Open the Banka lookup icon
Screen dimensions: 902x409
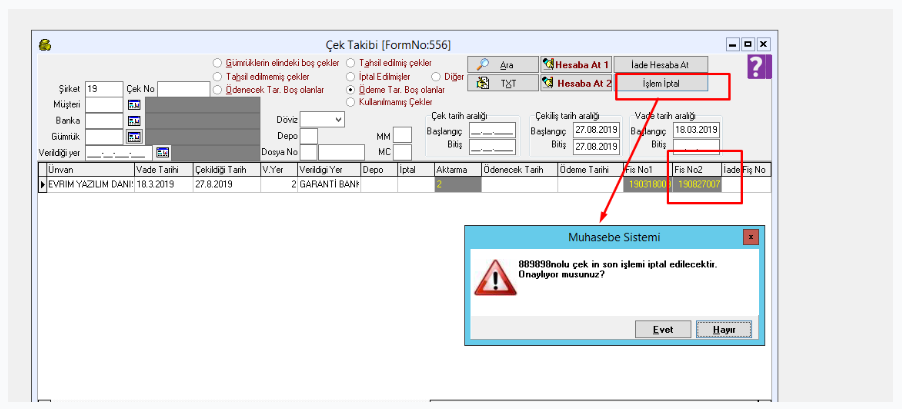click(134, 121)
